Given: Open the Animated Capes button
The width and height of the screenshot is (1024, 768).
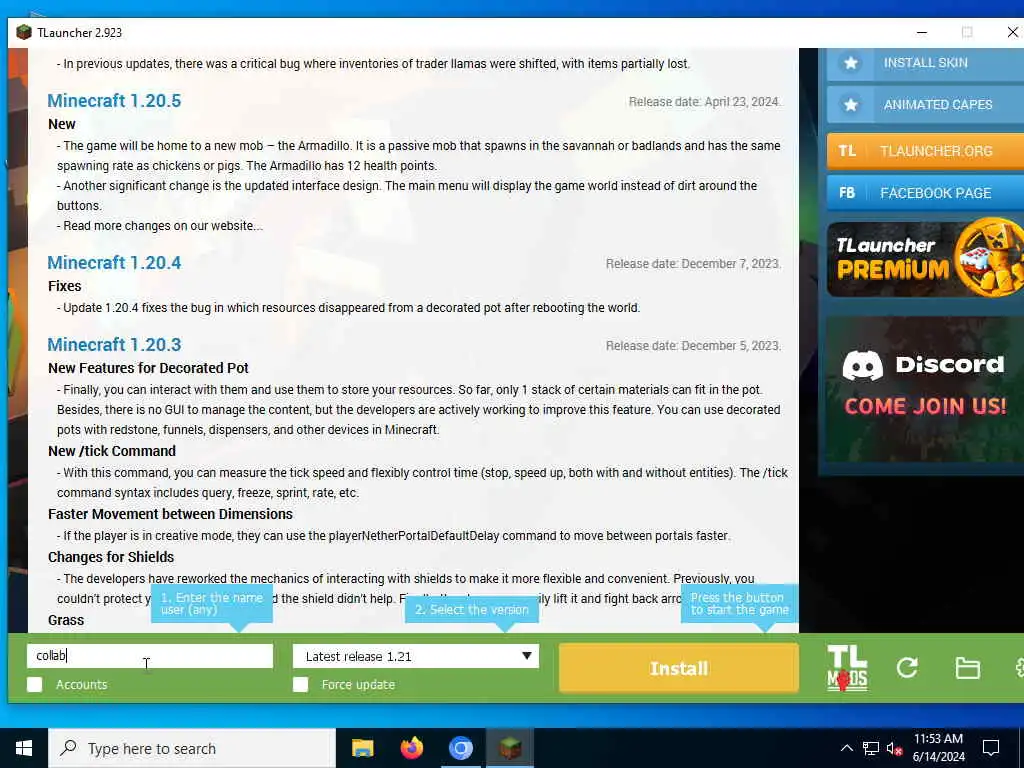Looking at the screenshot, I should (925, 104).
